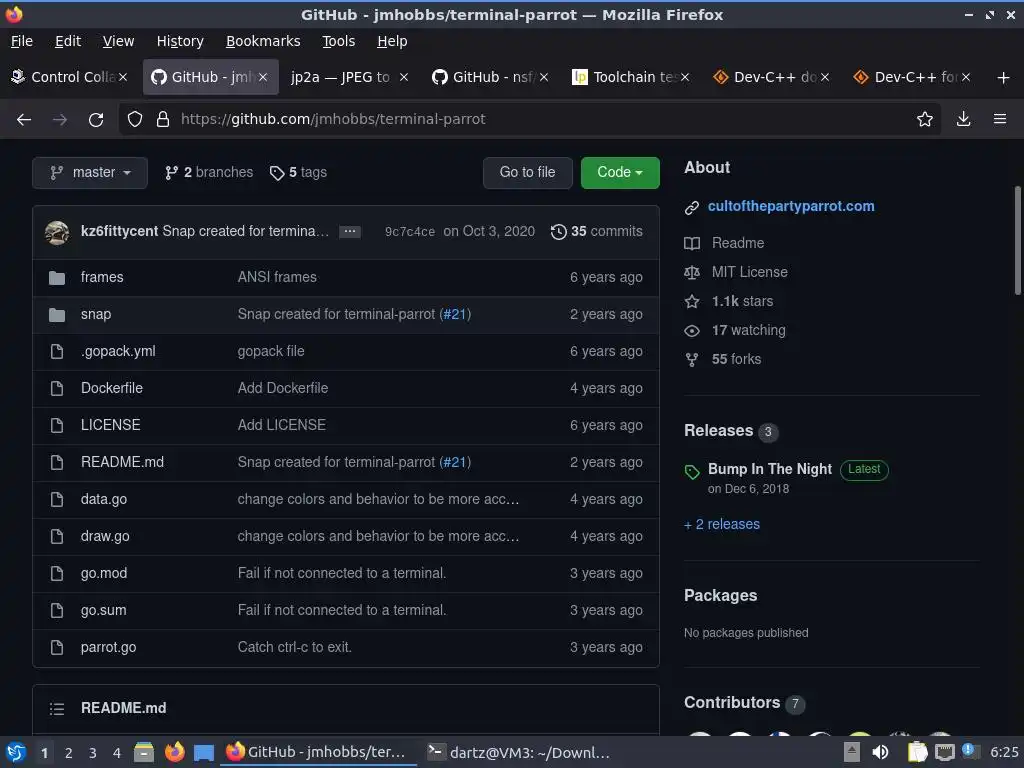Viewport: 1024px width, 768px height.
Task: Open the Readme link in About
Action: [738, 244]
